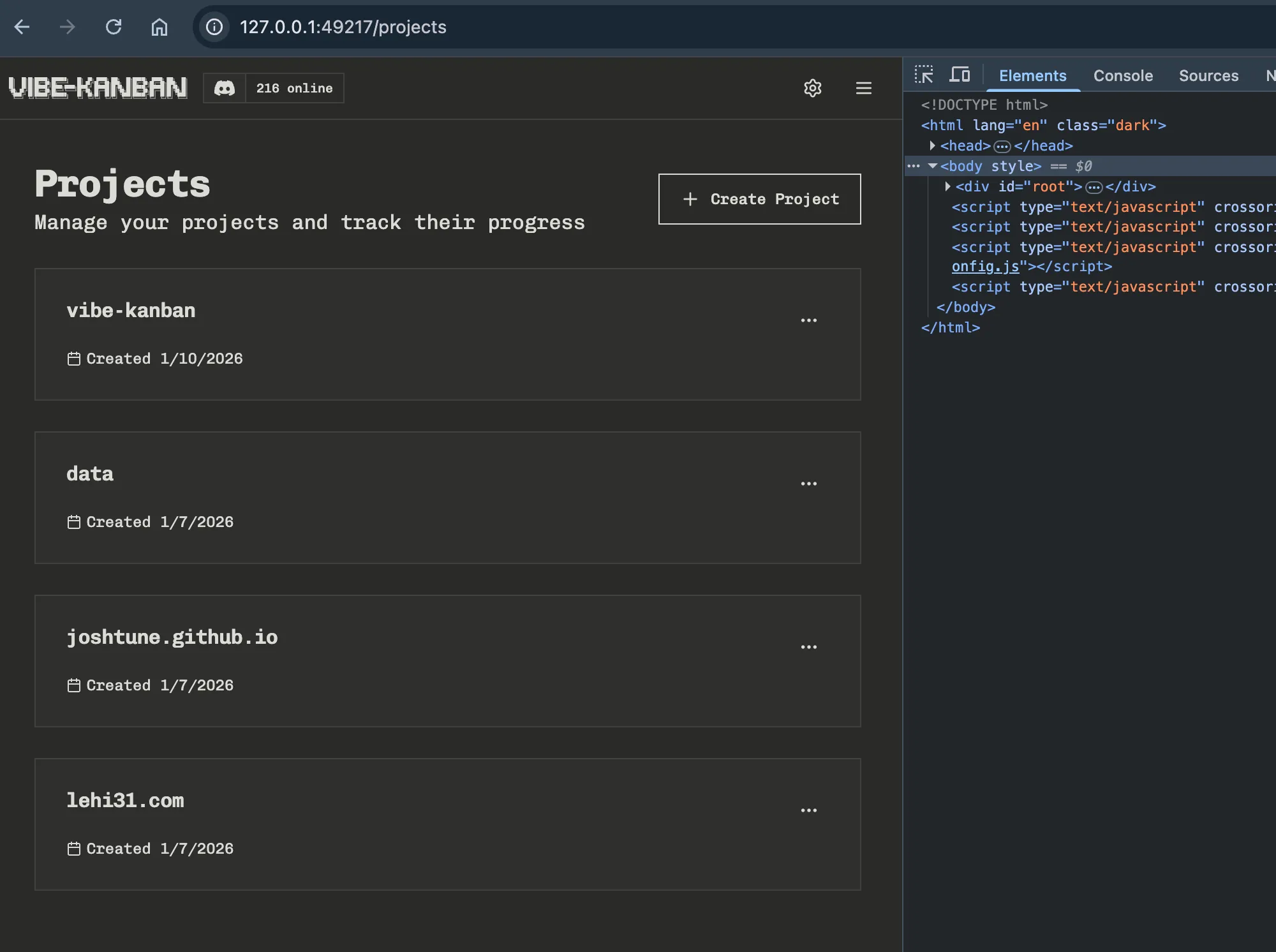Switch to the Sources tab

1208,75
